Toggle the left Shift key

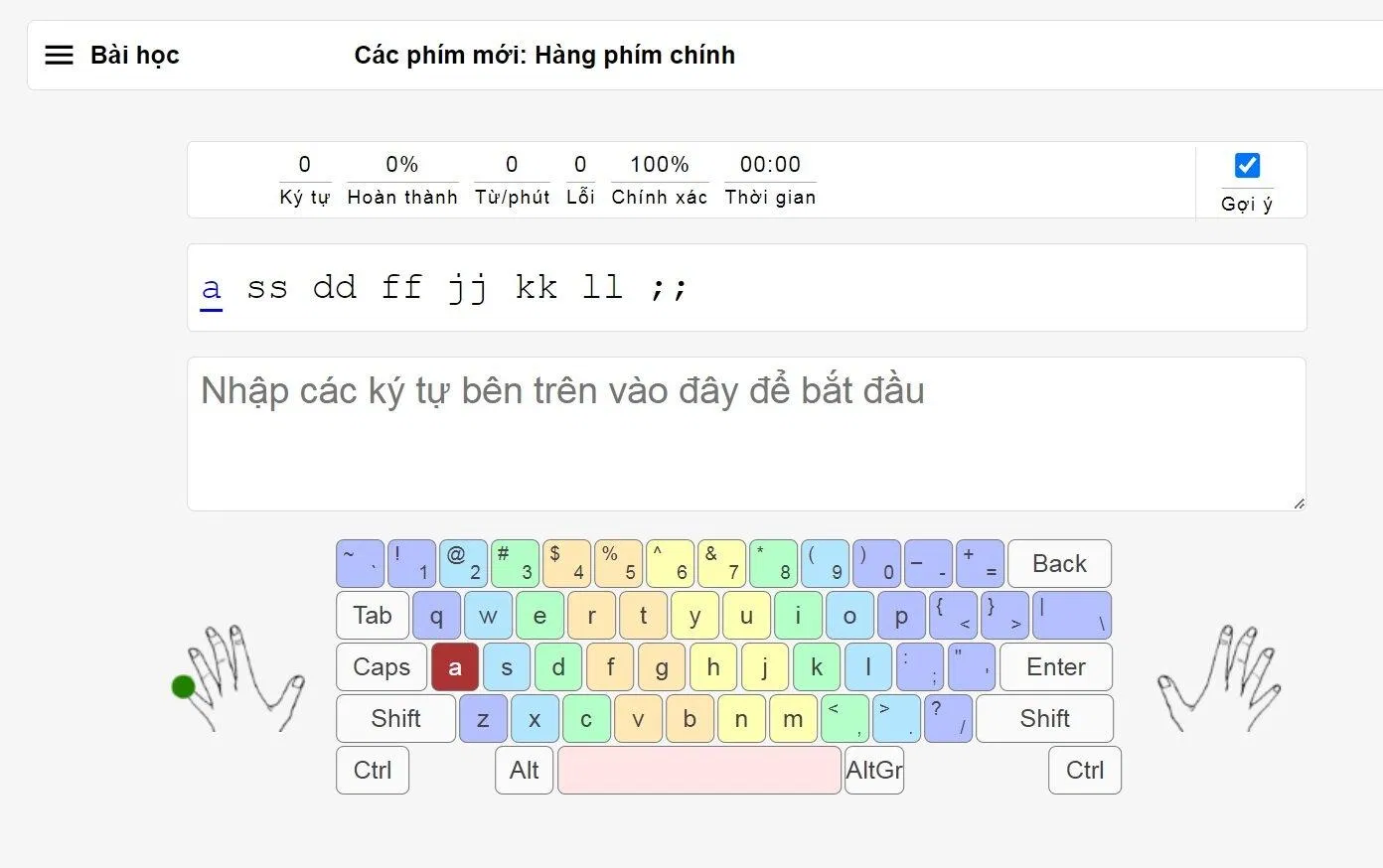[394, 718]
